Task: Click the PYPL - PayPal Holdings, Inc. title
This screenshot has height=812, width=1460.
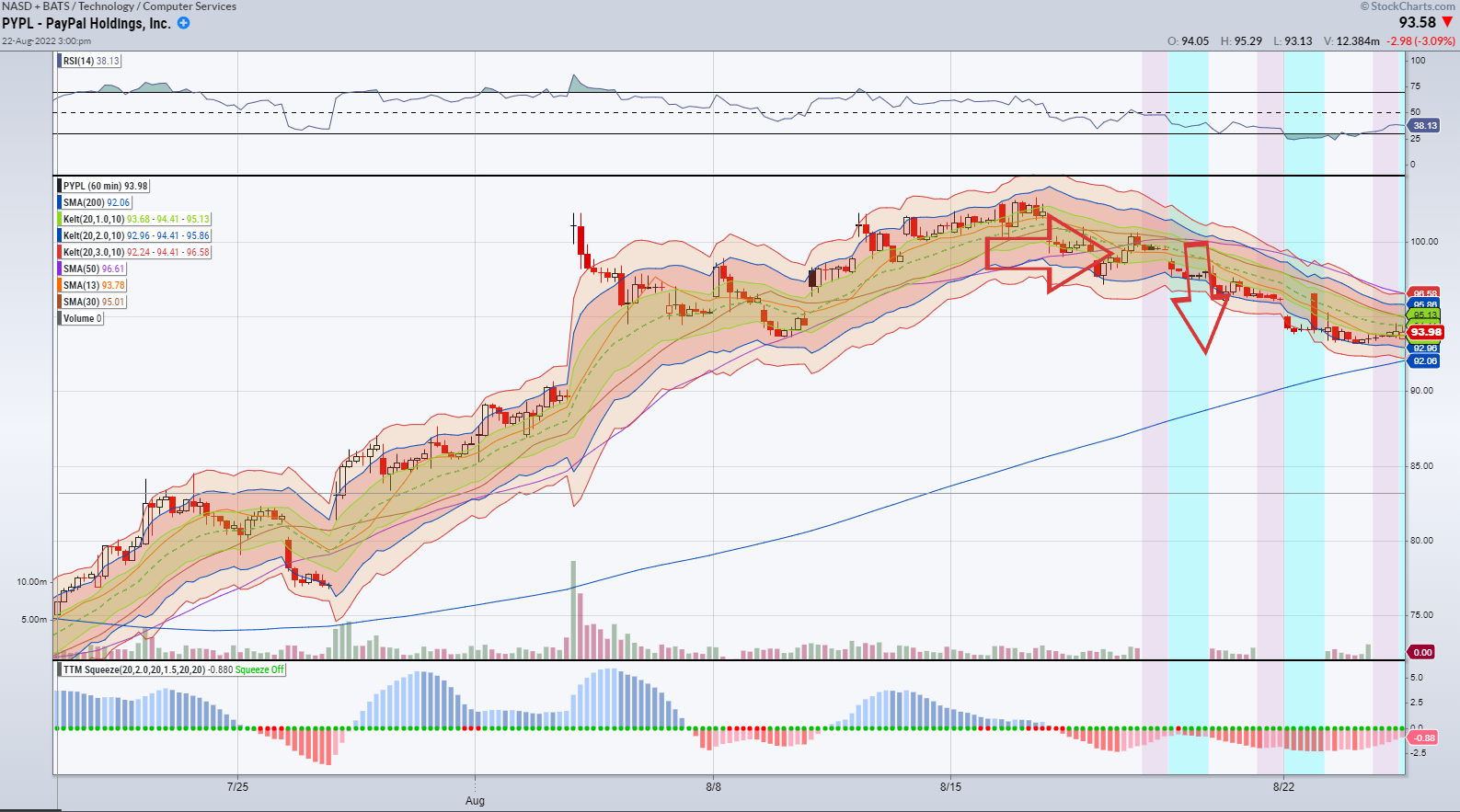Action: pyautogui.click(x=86, y=23)
